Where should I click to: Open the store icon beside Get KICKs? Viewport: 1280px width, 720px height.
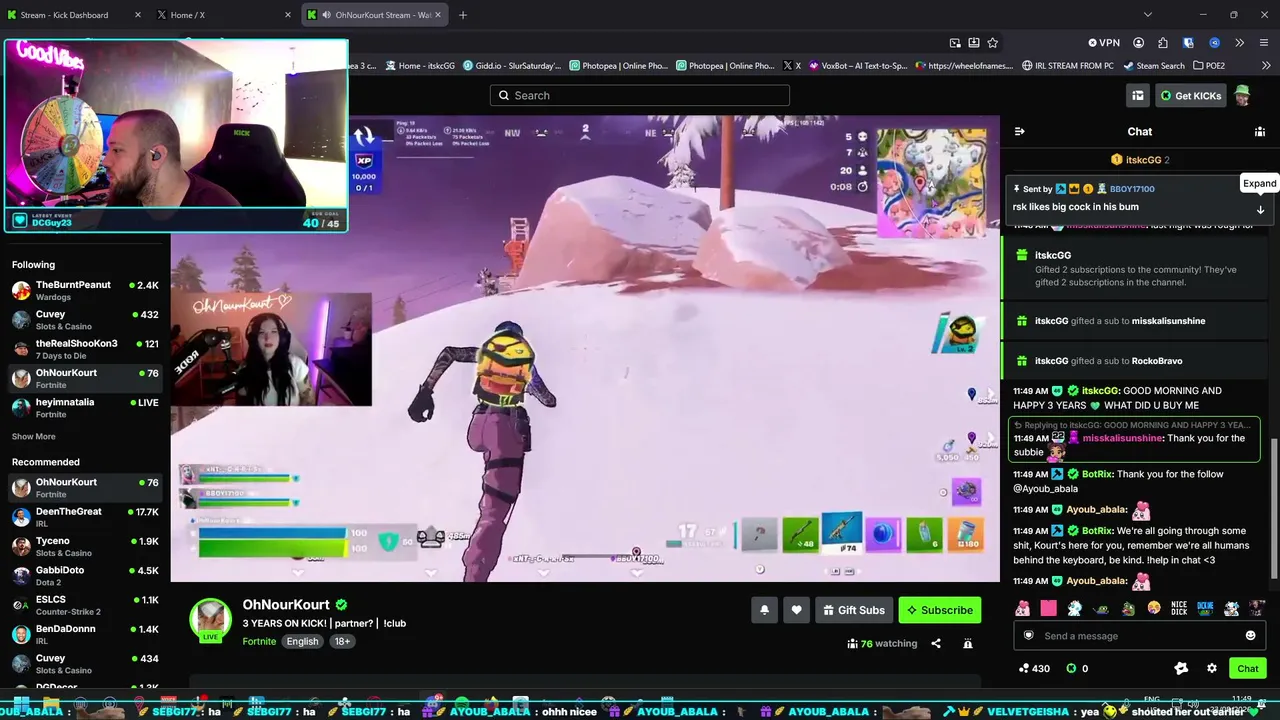click(1138, 96)
